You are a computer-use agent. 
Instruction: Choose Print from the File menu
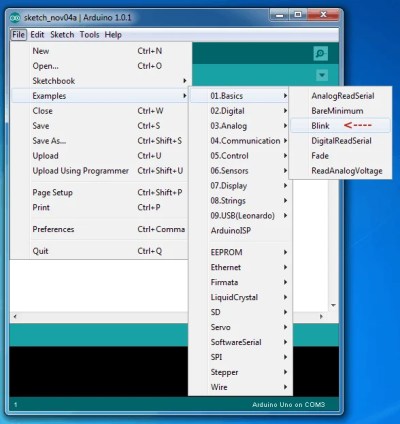(100, 208)
